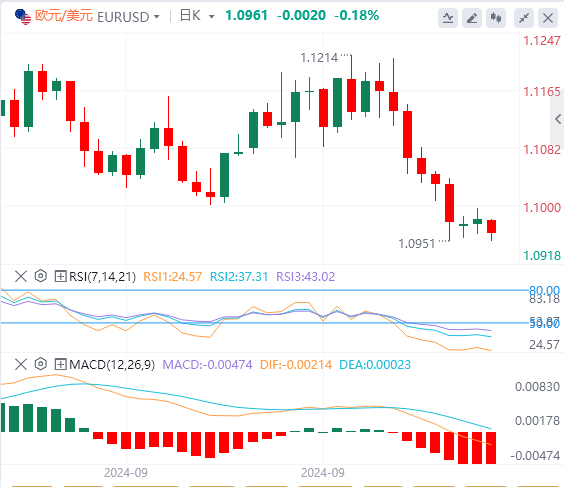Screen dimensions: 564x487
Task: Expand the EURUSD symbol dropdown
Action: point(156,17)
